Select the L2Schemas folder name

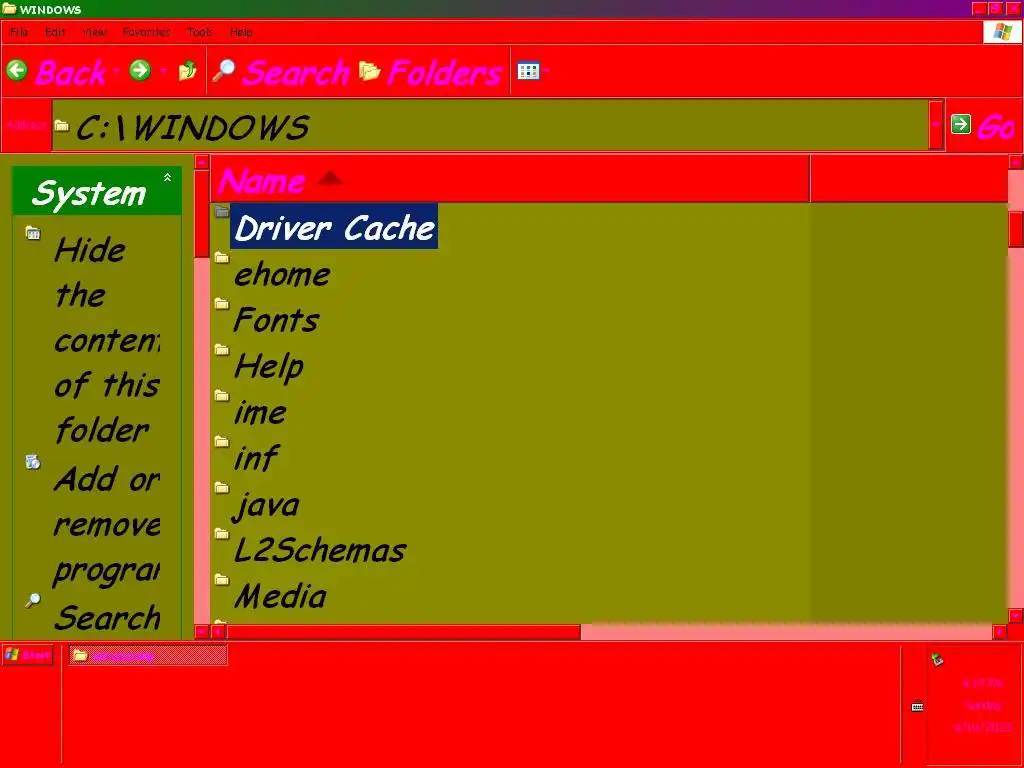[x=320, y=550]
